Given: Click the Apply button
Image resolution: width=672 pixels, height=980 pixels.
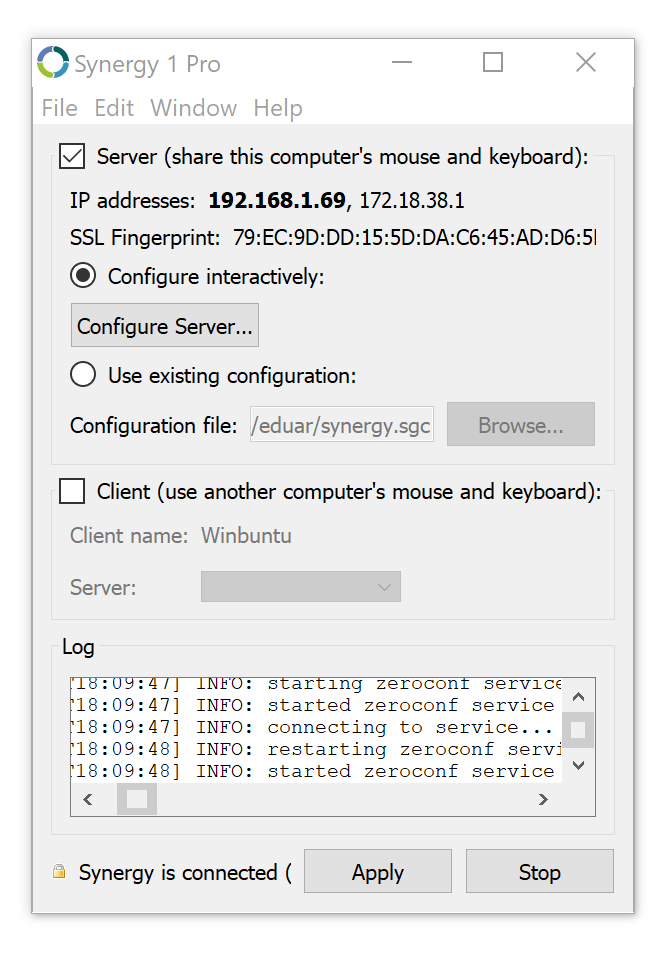Looking at the screenshot, I should pyautogui.click(x=378, y=872).
